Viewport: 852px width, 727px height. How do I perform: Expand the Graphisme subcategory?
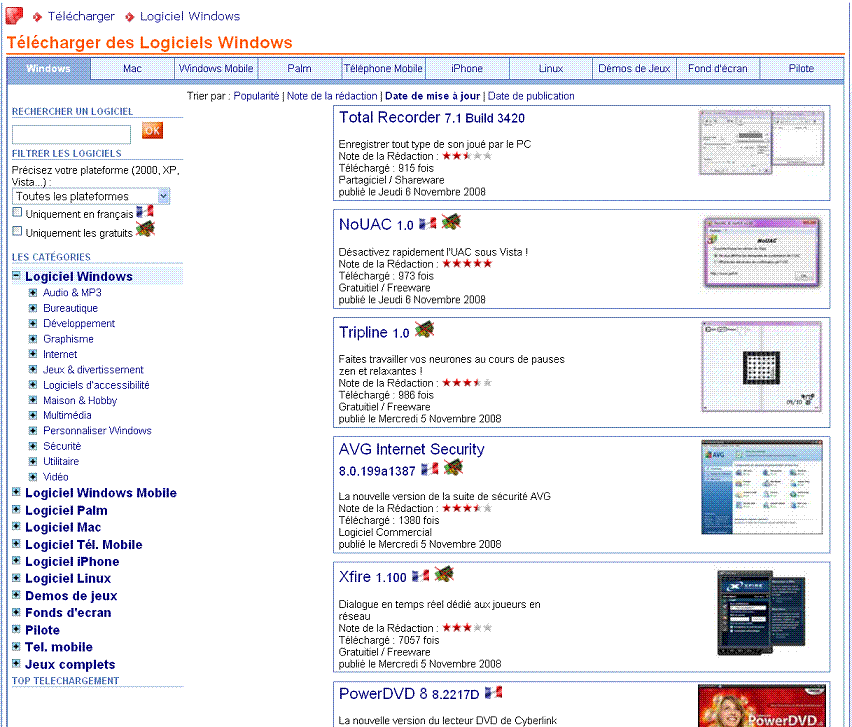click(33, 339)
